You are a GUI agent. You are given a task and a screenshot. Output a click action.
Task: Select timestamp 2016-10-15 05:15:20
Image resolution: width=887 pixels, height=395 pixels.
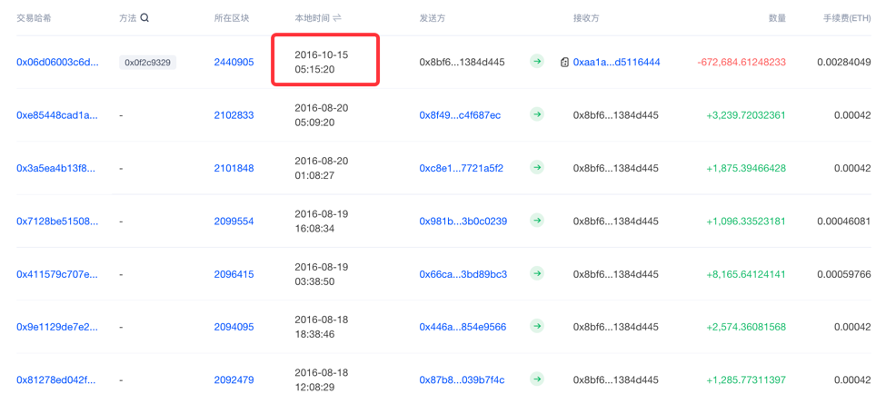pyautogui.click(x=321, y=62)
